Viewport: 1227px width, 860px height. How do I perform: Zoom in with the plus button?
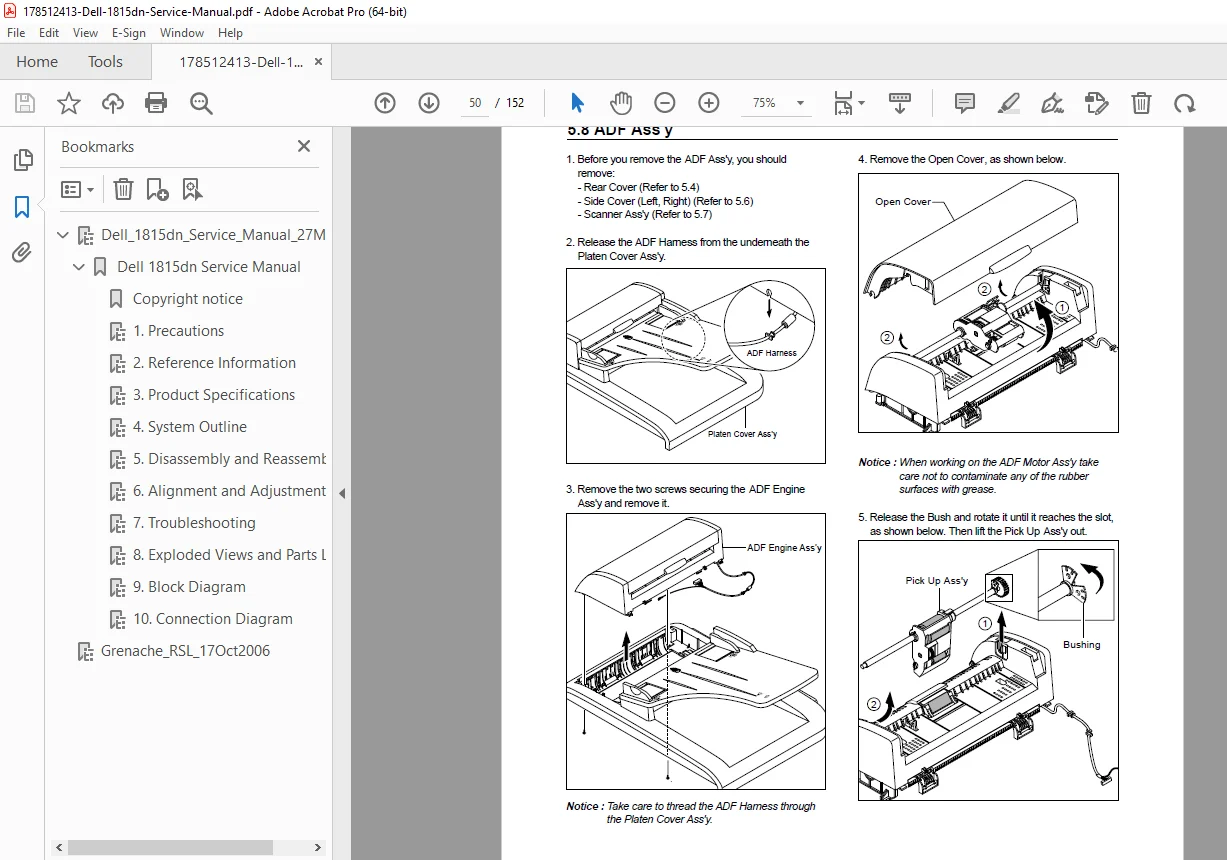[709, 103]
